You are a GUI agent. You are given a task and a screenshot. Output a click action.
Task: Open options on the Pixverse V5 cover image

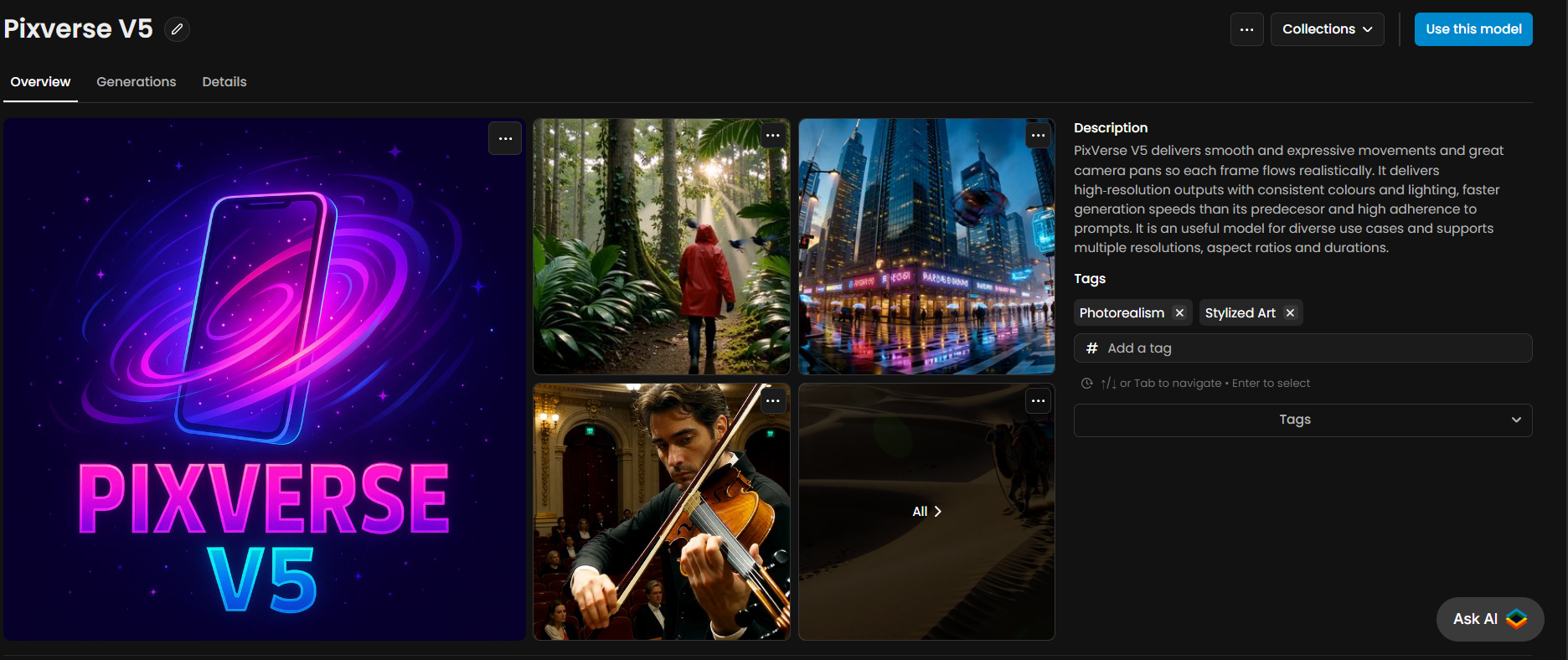coord(505,139)
